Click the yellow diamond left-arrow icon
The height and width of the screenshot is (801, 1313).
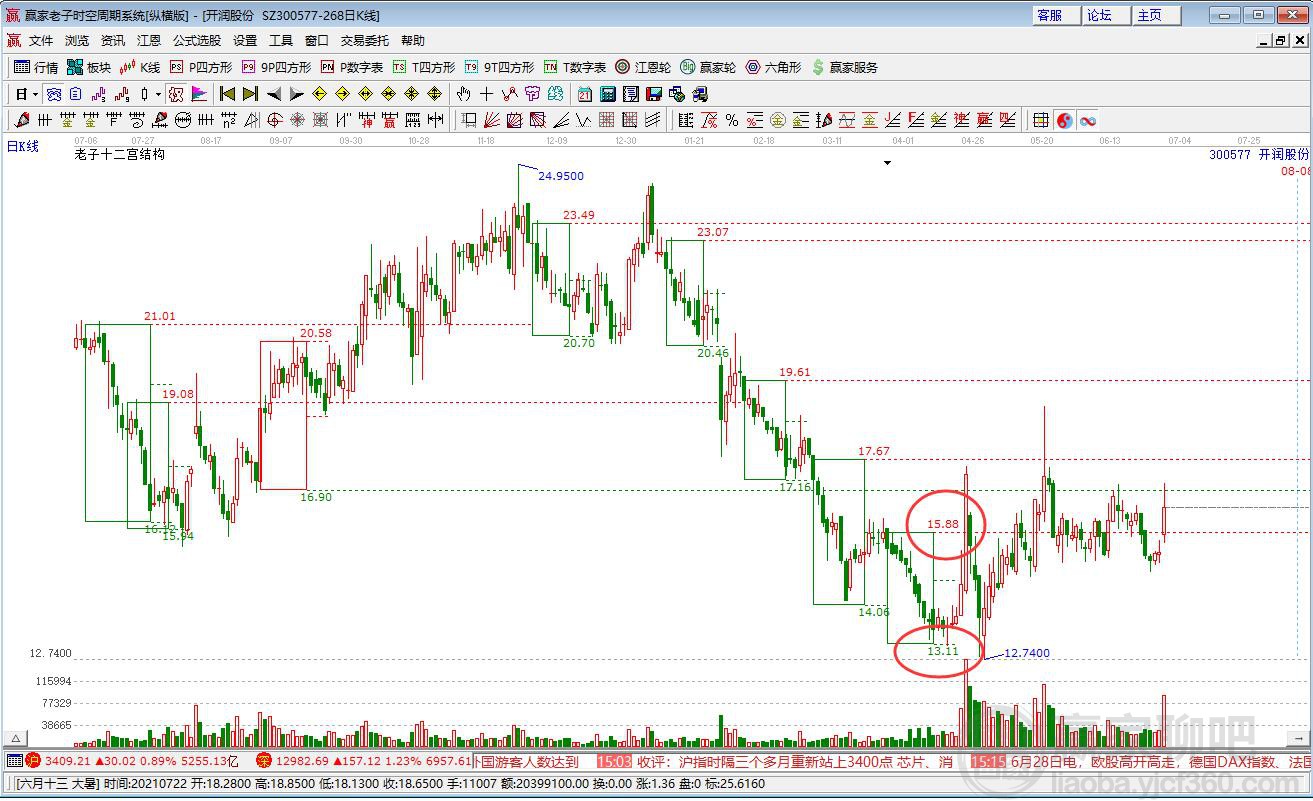click(x=319, y=94)
